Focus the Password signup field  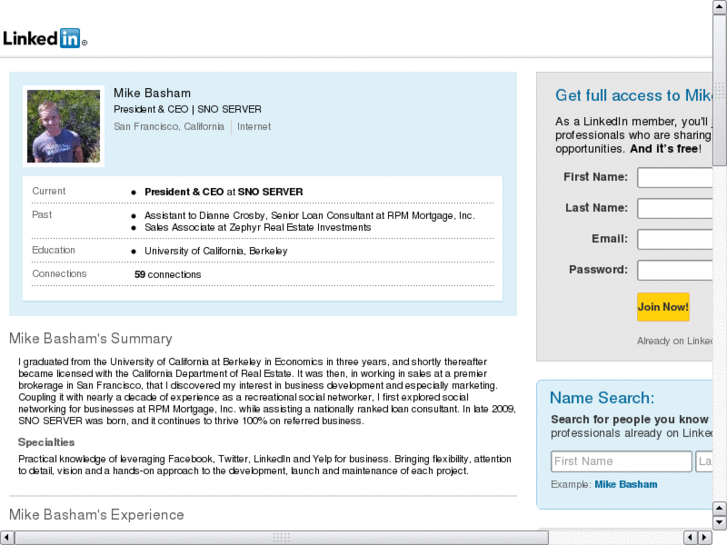(675, 270)
